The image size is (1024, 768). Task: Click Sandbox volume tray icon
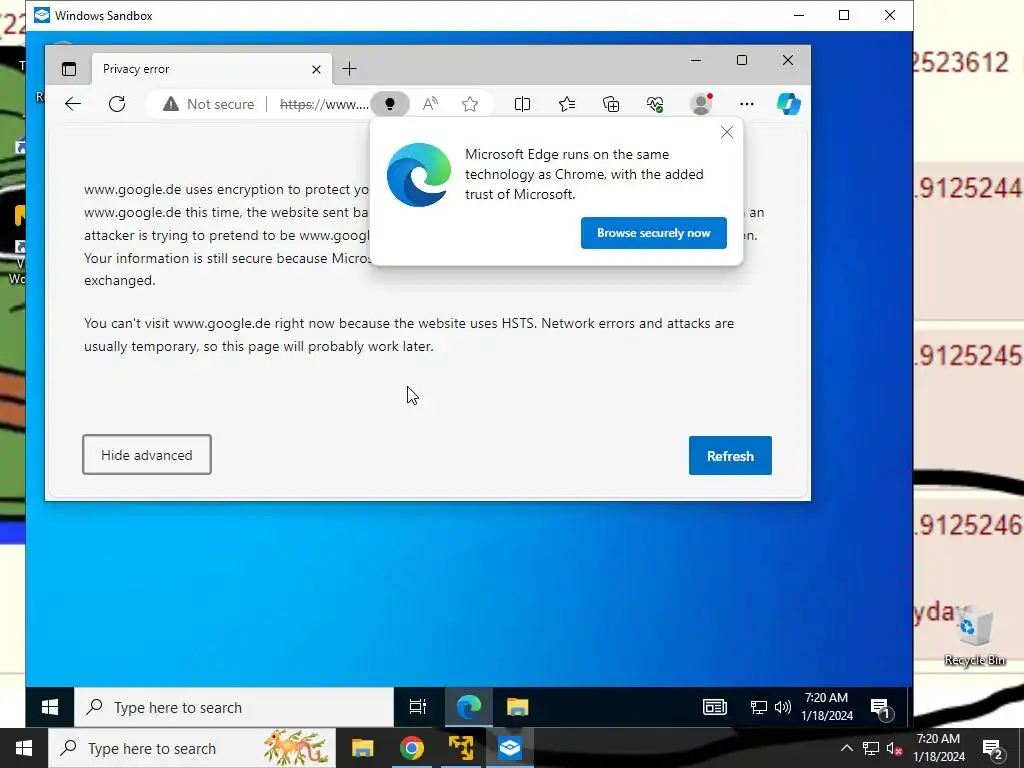(x=782, y=707)
